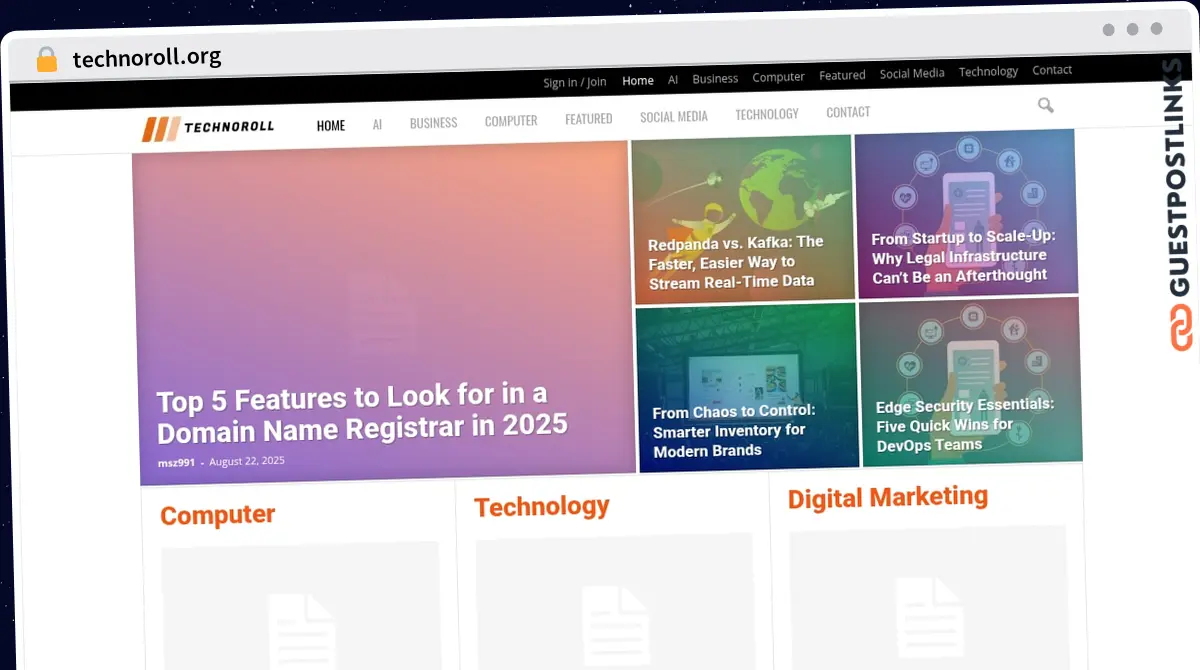The height and width of the screenshot is (670, 1200).
Task: Open Computer in top black bar
Action: pyautogui.click(x=778, y=77)
